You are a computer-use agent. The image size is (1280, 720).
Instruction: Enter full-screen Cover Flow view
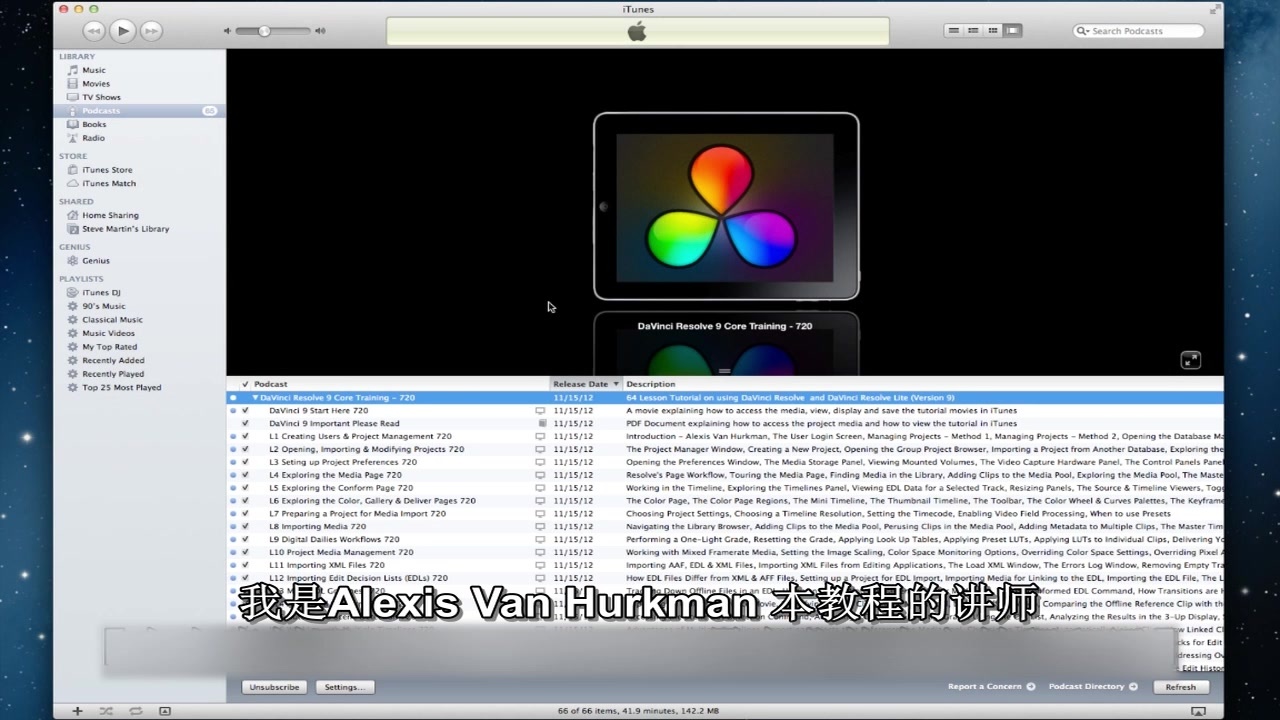(x=1190, y=360)
